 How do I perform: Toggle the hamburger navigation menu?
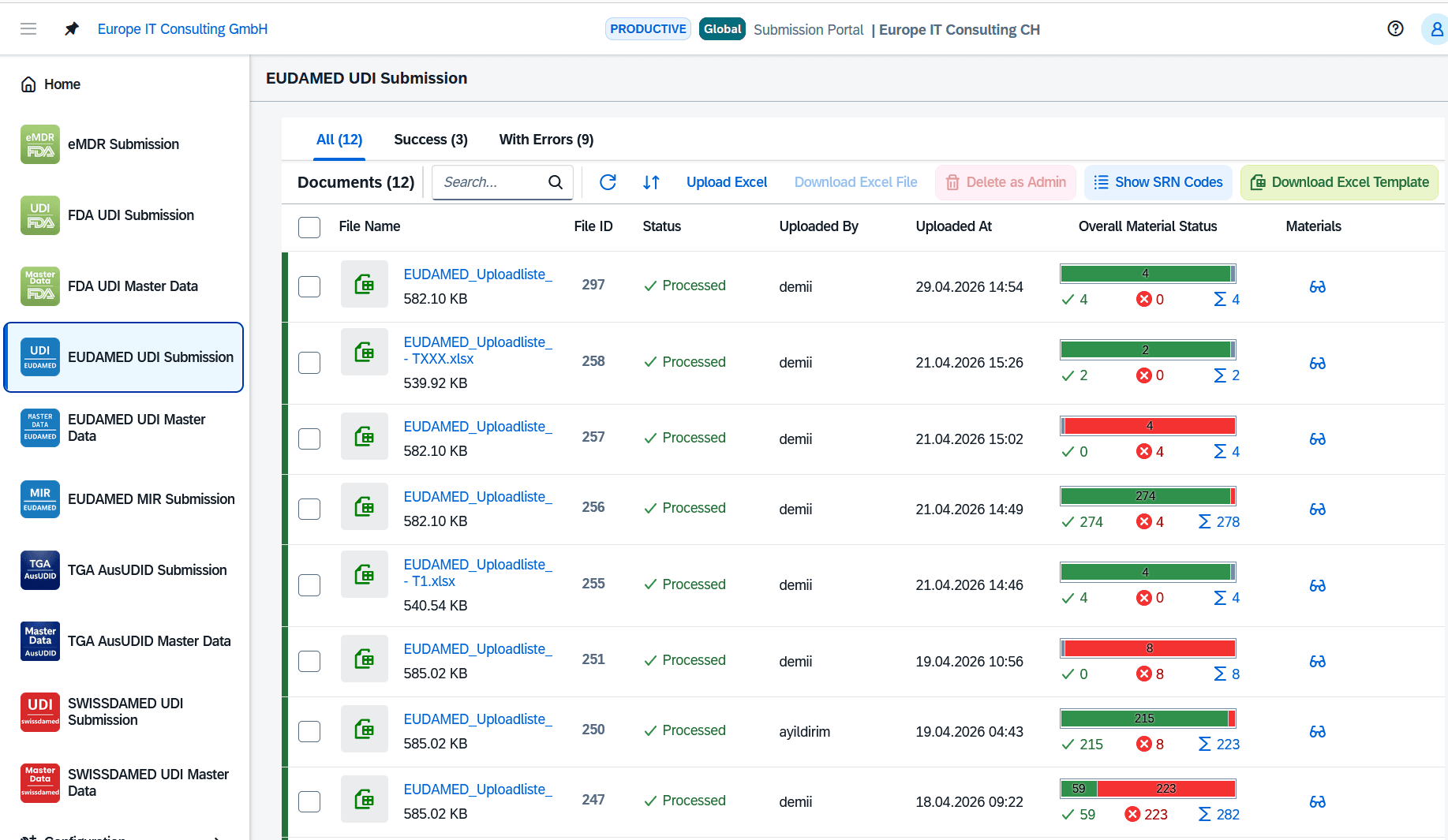point(28,29)
